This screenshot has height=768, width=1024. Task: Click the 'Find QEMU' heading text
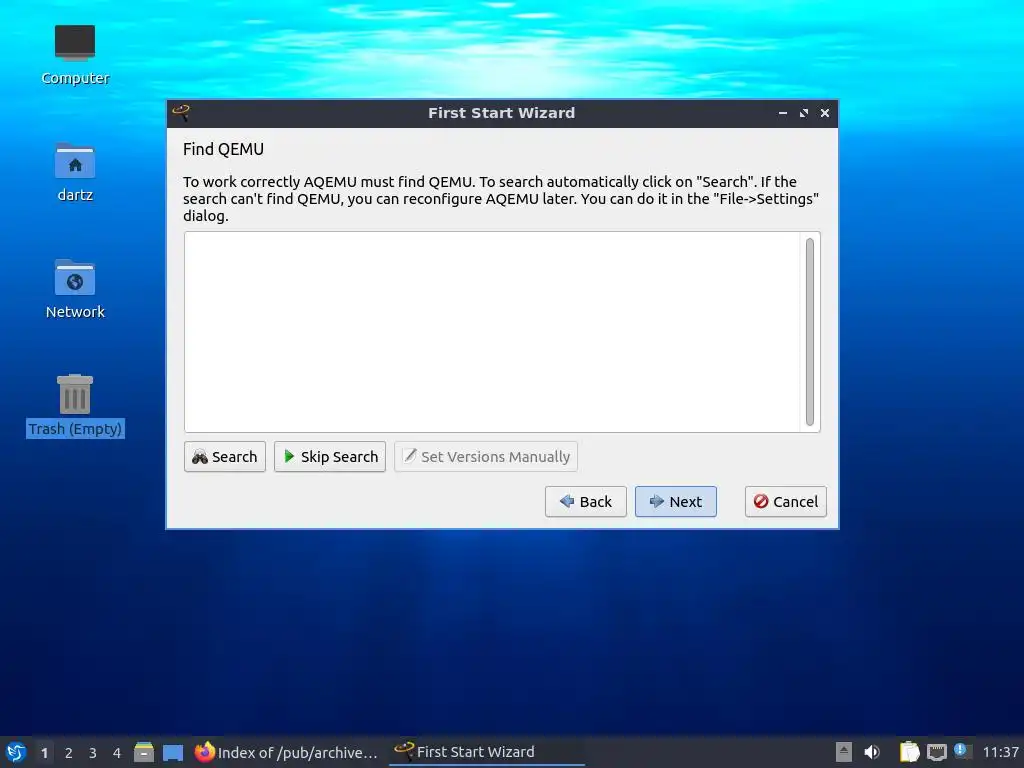tap(223, 150)
